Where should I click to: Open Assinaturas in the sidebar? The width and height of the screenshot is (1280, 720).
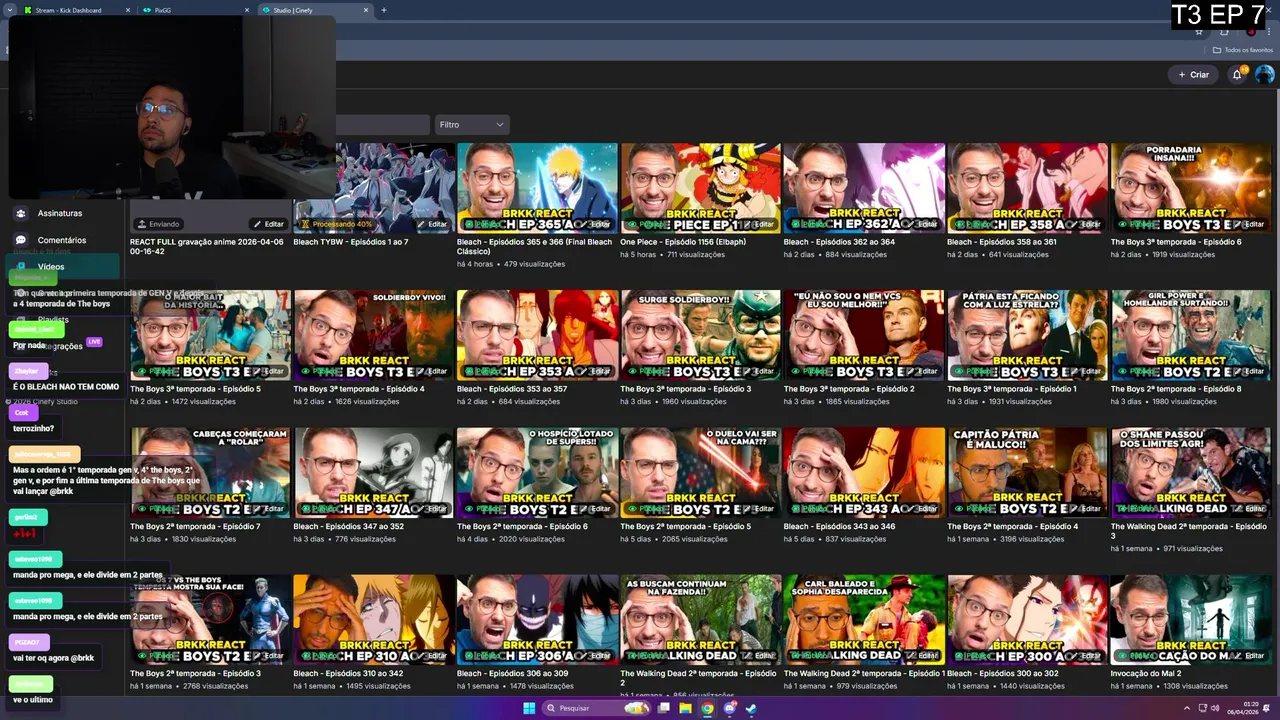(x=60, y=213)
